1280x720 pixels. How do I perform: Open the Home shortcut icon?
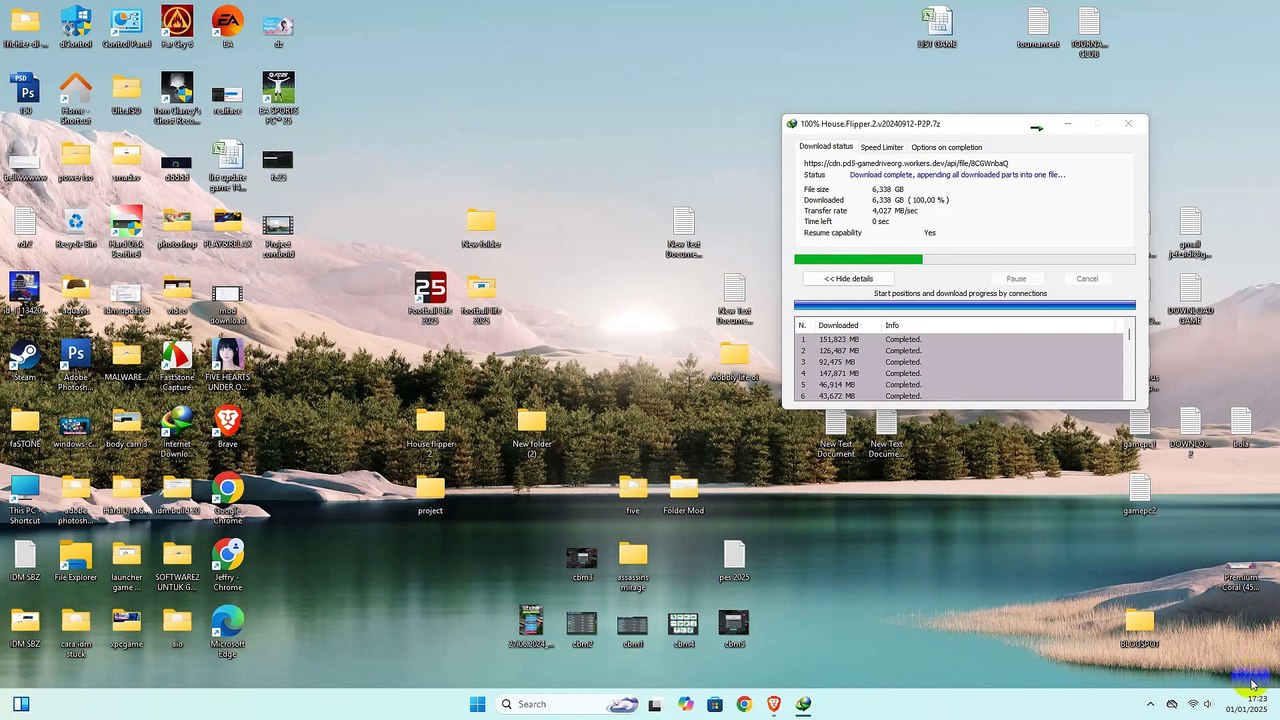coord(75,98)
